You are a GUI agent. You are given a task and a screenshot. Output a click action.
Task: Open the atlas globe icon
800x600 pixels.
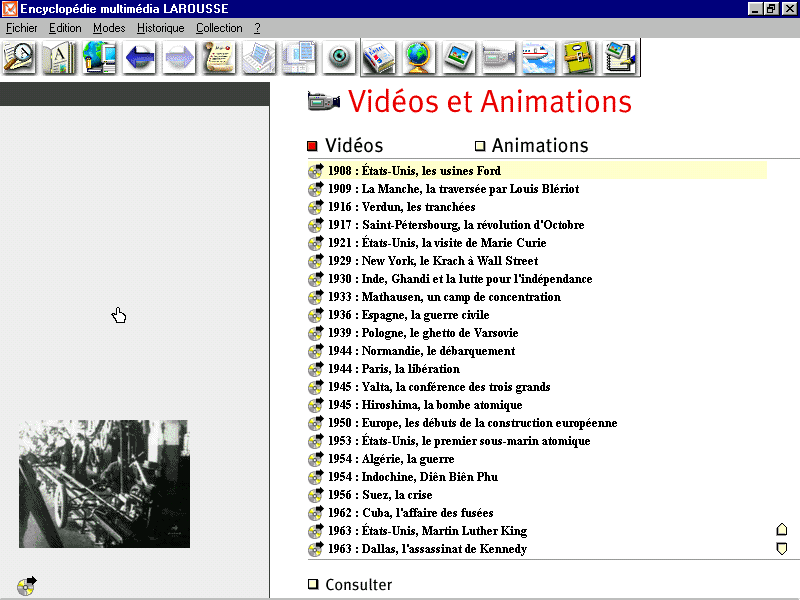(419, 57)
